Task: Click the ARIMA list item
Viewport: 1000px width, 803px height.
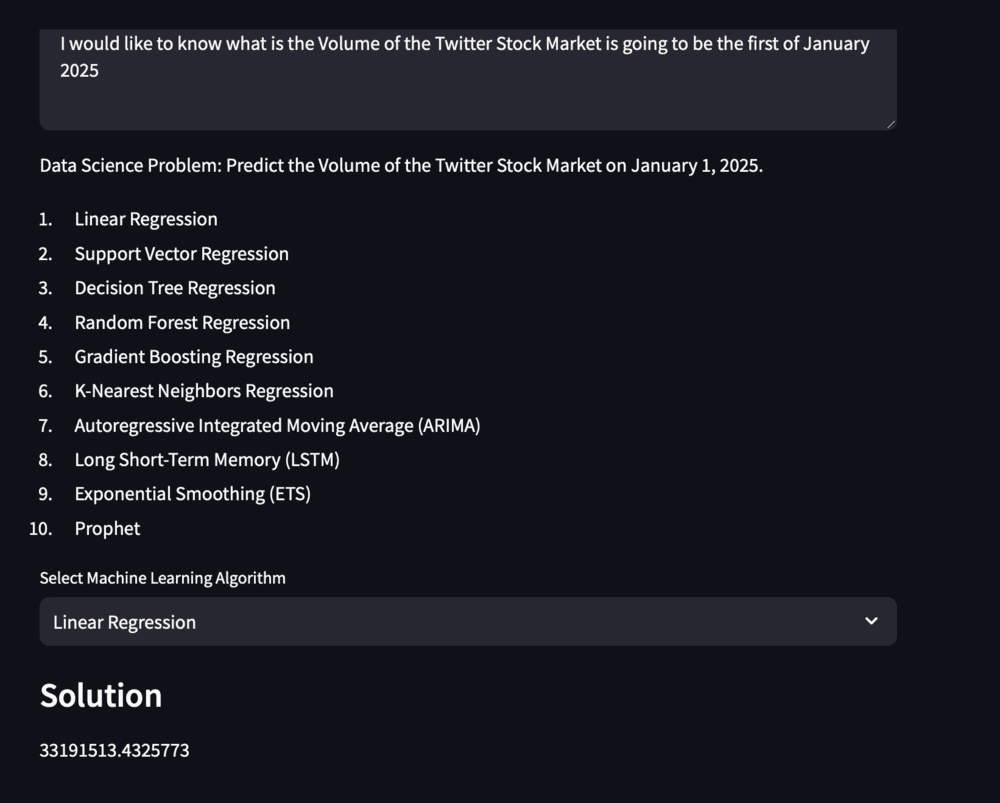Action: pyautogui.click(x=277, y=426)
